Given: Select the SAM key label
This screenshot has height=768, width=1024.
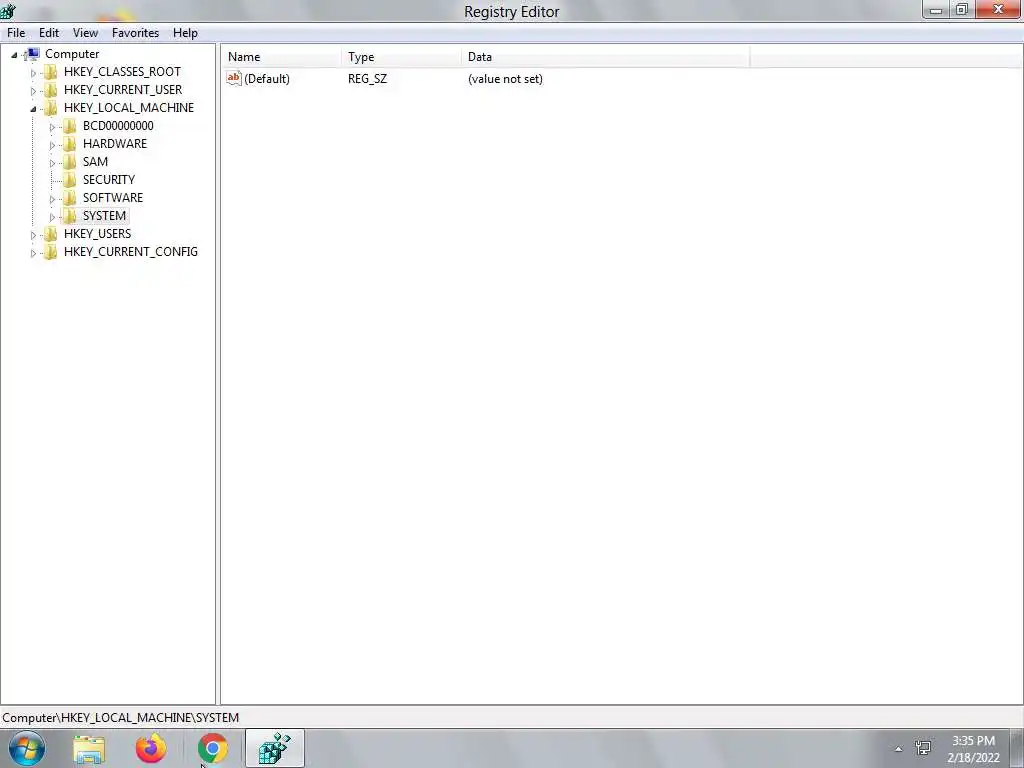Looking at the screenshot, I should (95, 162).
